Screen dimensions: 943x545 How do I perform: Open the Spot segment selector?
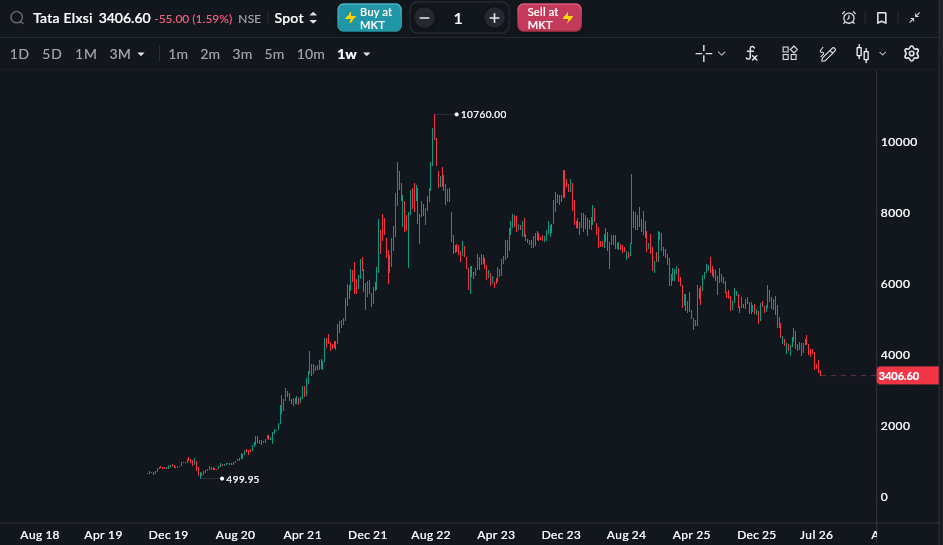pos(295,18)
